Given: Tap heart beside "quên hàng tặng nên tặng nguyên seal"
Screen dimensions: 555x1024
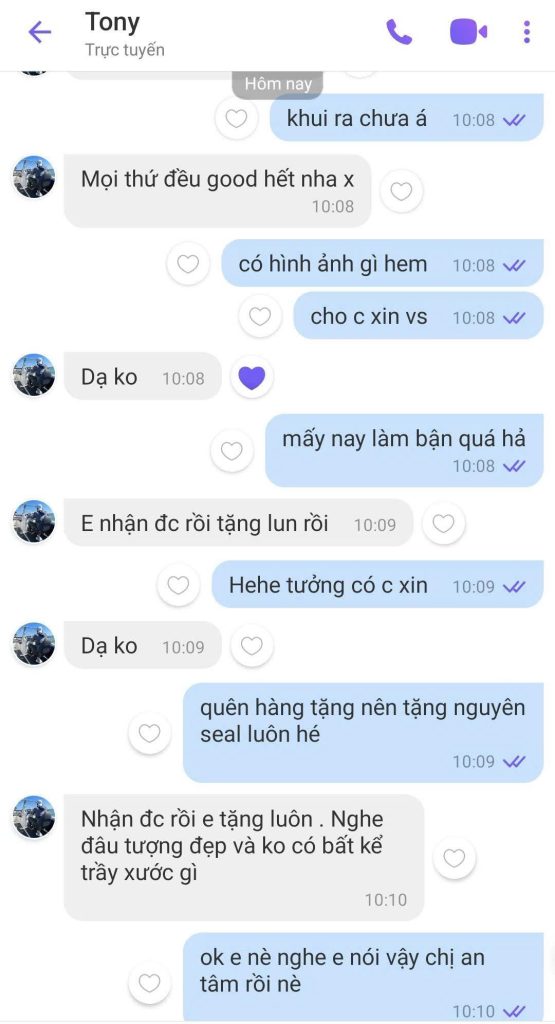Looking at the screenshot, I should pos(150,733).
